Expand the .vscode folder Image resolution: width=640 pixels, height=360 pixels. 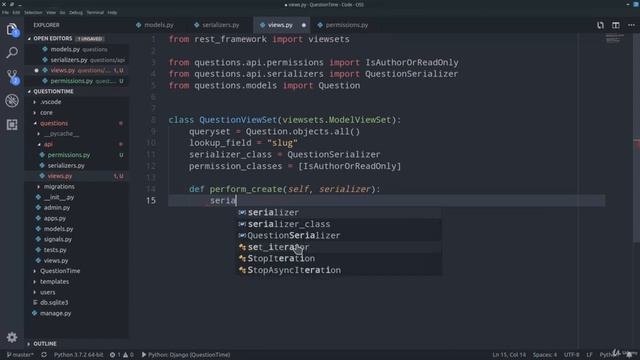[x=51, y=102]
